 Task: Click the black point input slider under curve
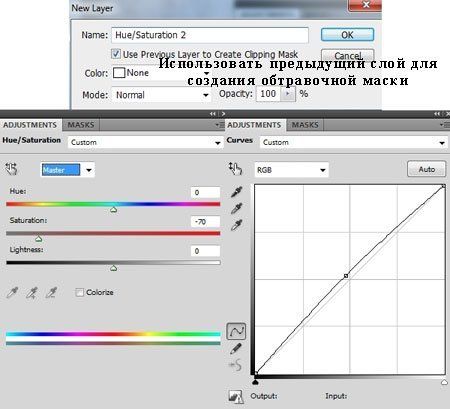point(255,382)
